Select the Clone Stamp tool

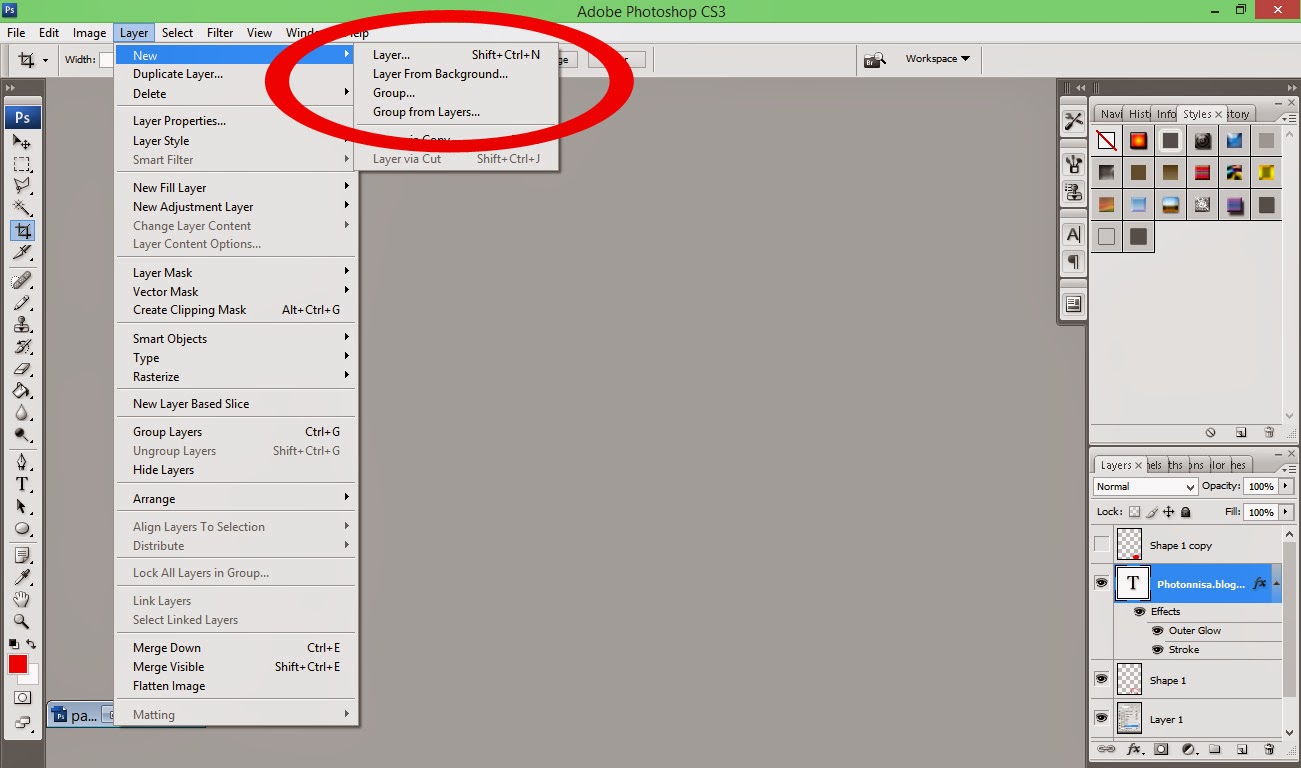(x=22, y=324)
